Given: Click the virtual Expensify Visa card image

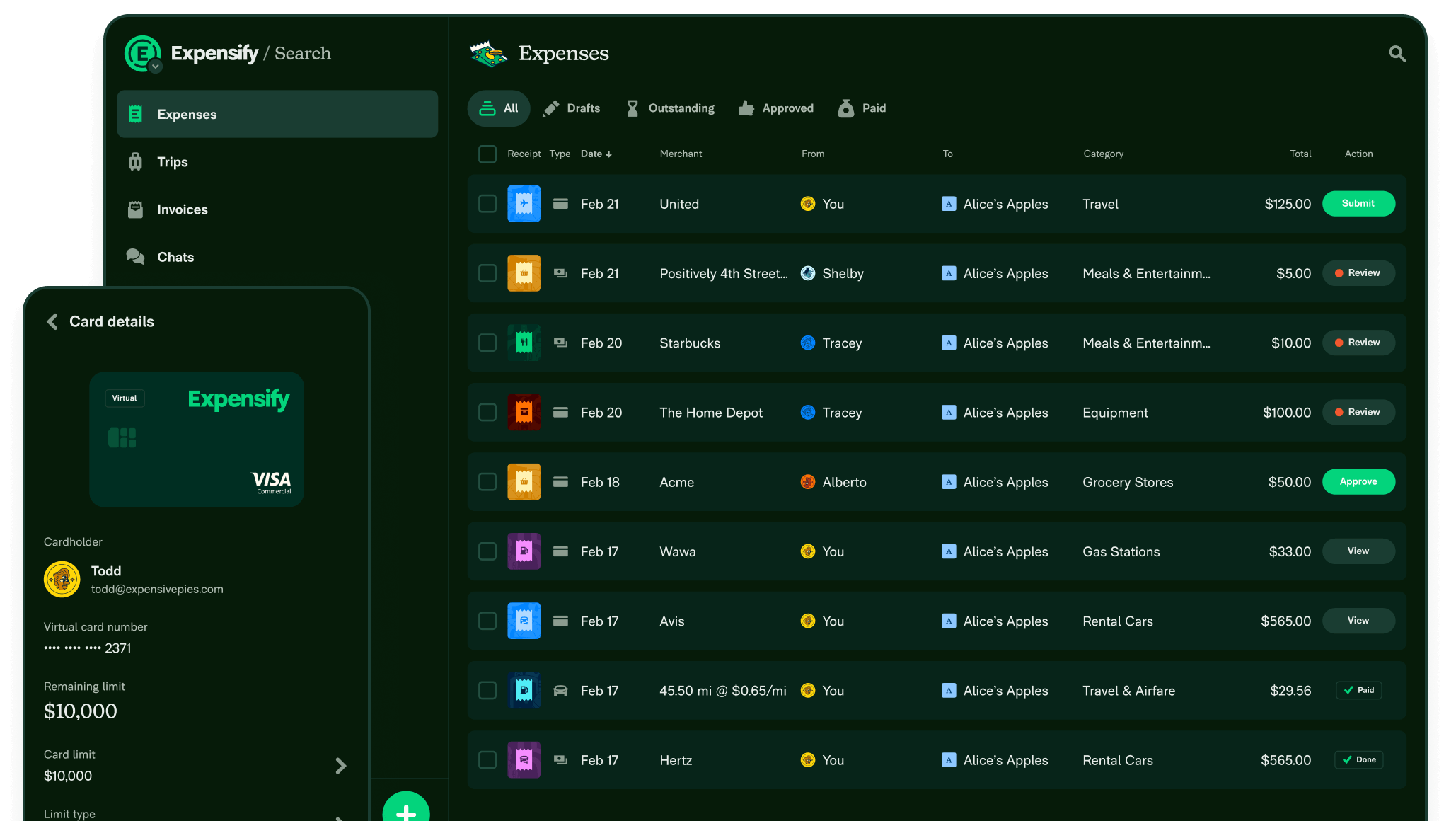Looking at the screenshot, I should click(197, 440).
